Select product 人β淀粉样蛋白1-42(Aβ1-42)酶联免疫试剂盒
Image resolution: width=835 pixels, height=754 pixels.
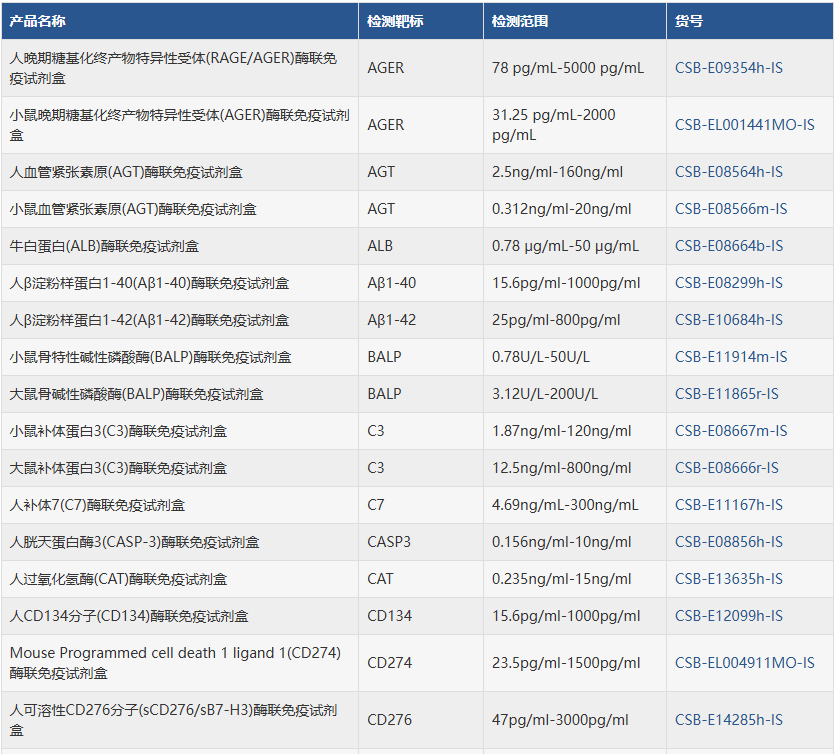pos(149,321)
